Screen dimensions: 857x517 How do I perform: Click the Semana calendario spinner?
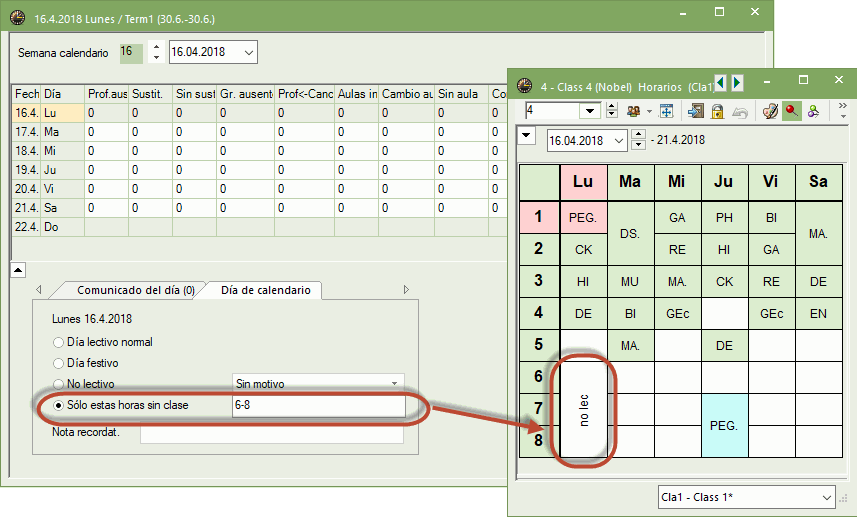tap(156, 52)
